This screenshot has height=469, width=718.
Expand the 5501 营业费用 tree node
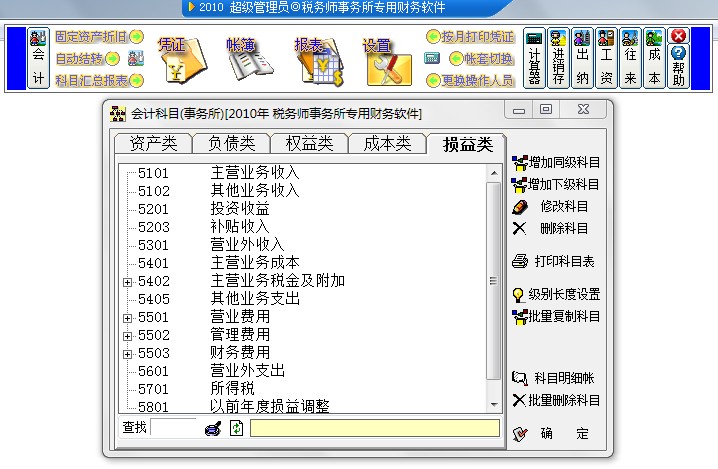(x=127, y=318)
